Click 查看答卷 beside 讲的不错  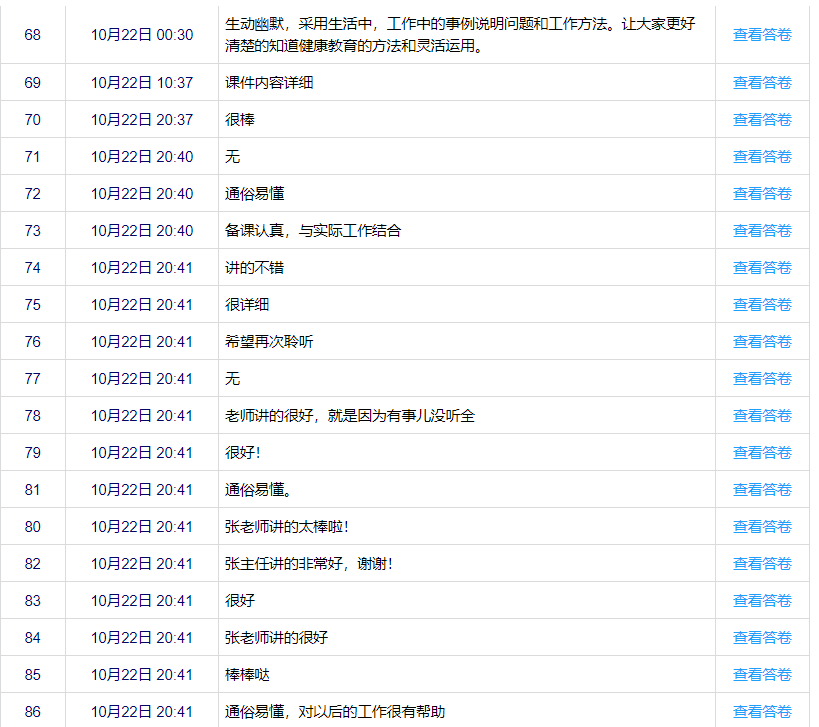(x=762, y=268)
